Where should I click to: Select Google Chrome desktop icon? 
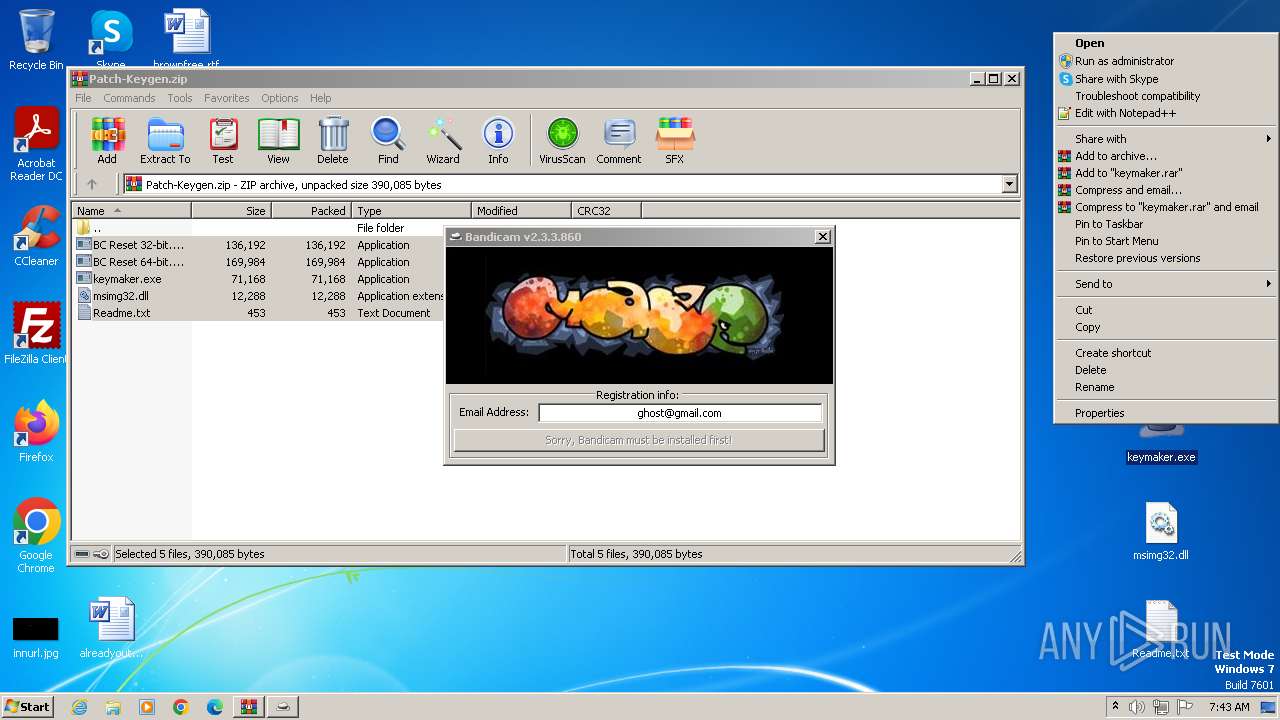pyautogui.click(x=36, y=536)
